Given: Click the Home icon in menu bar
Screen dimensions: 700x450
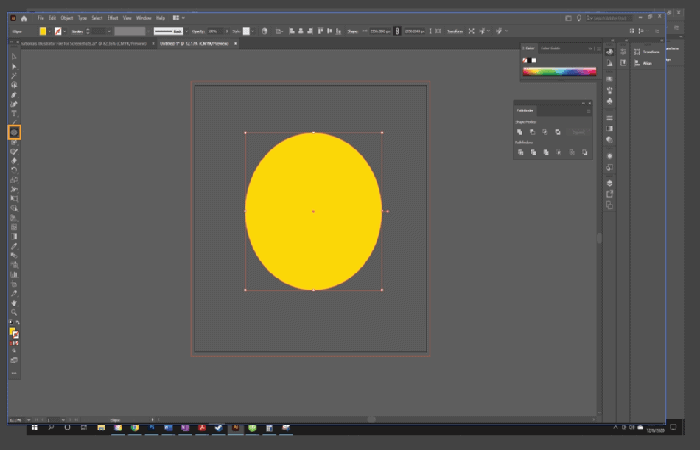Looking at the screenshot, I should (24, 18).
